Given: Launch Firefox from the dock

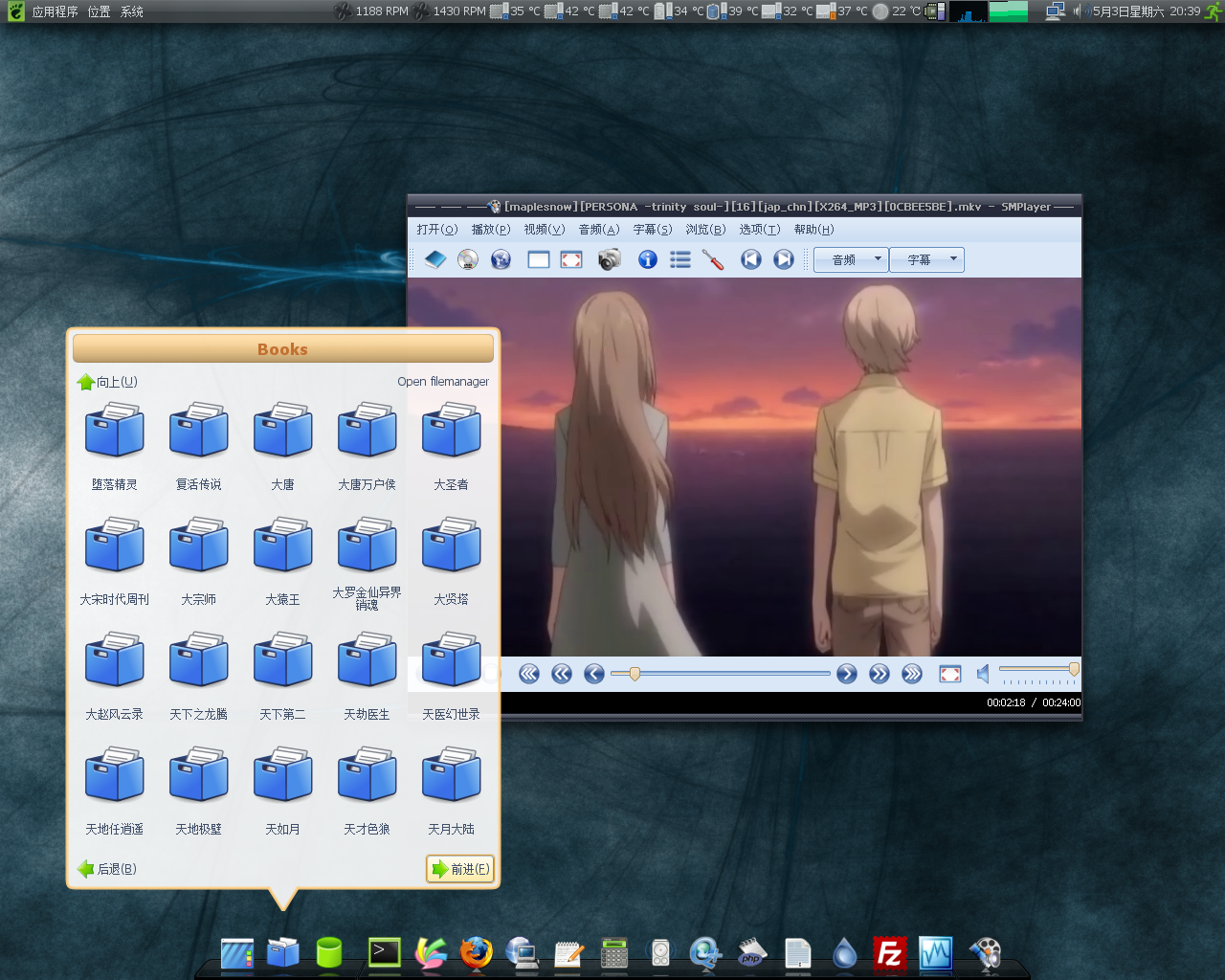Looking at the screenshot, I should click(476, 952).
